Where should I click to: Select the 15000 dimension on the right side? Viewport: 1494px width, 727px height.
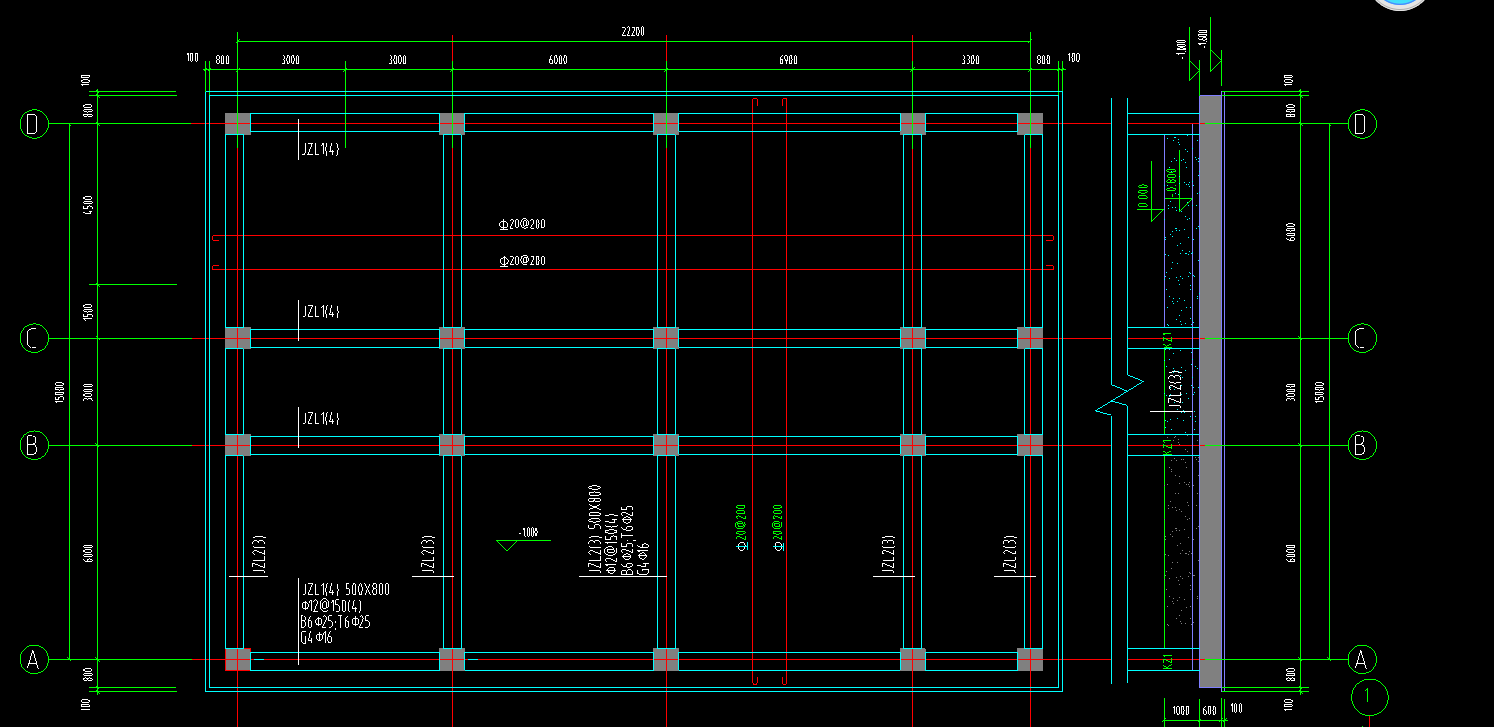(x=1319, y=392)
